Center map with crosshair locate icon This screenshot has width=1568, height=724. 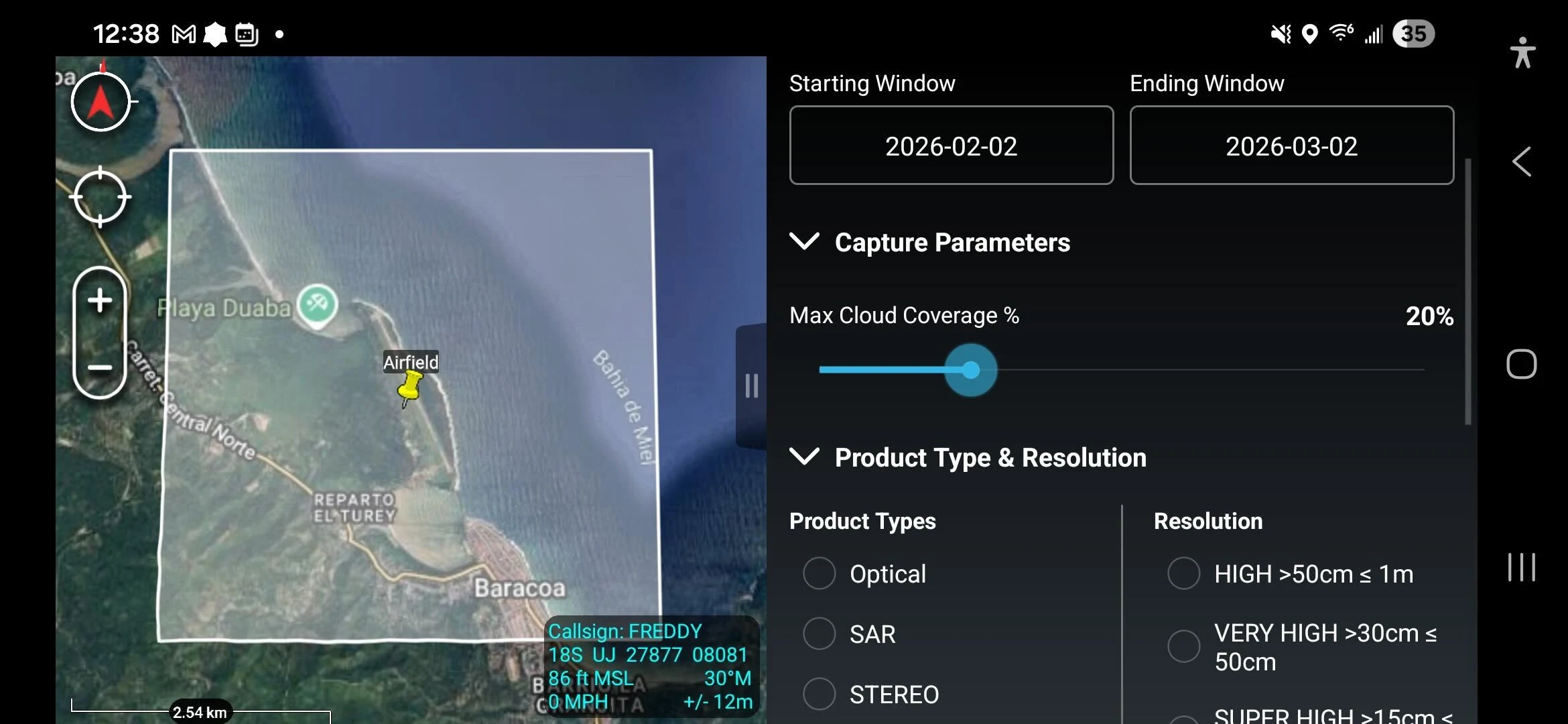pos(100,197)
